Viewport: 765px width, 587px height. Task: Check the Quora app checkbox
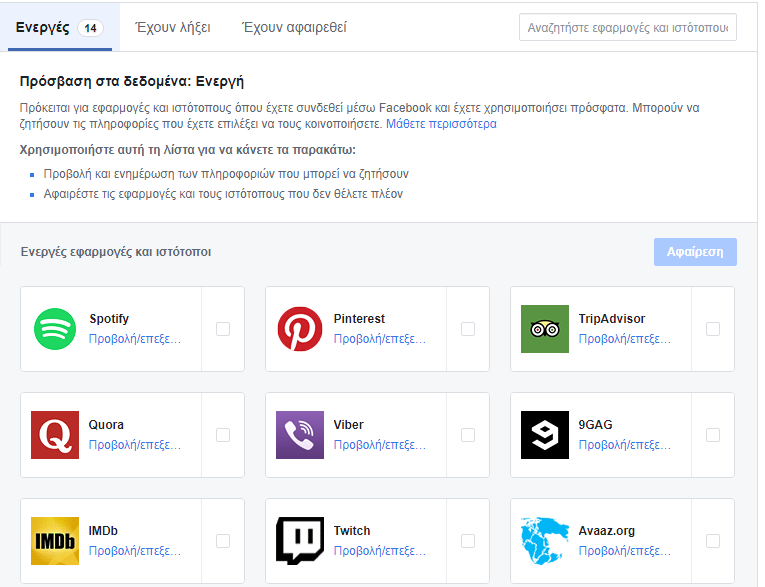tap(223, 435)
